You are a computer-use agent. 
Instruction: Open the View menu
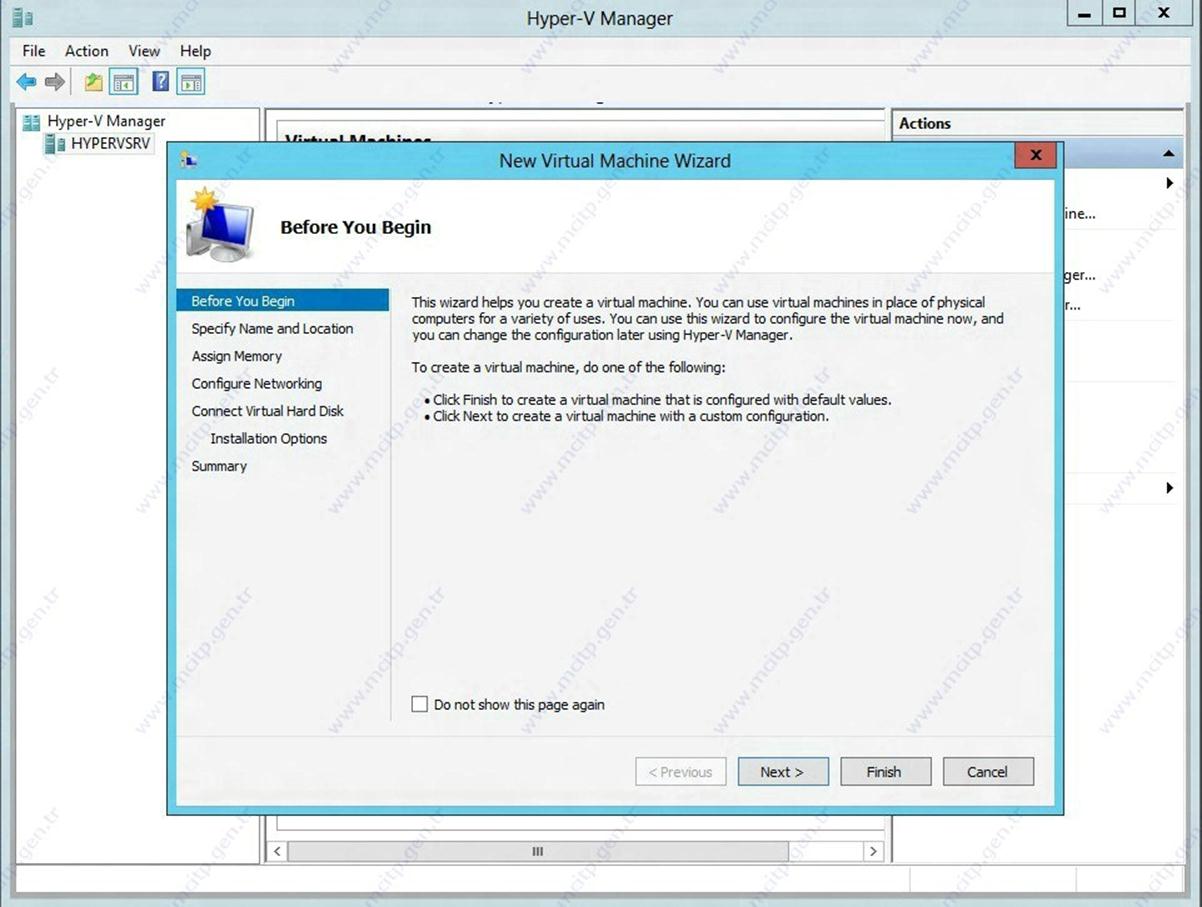click(144, 51)
